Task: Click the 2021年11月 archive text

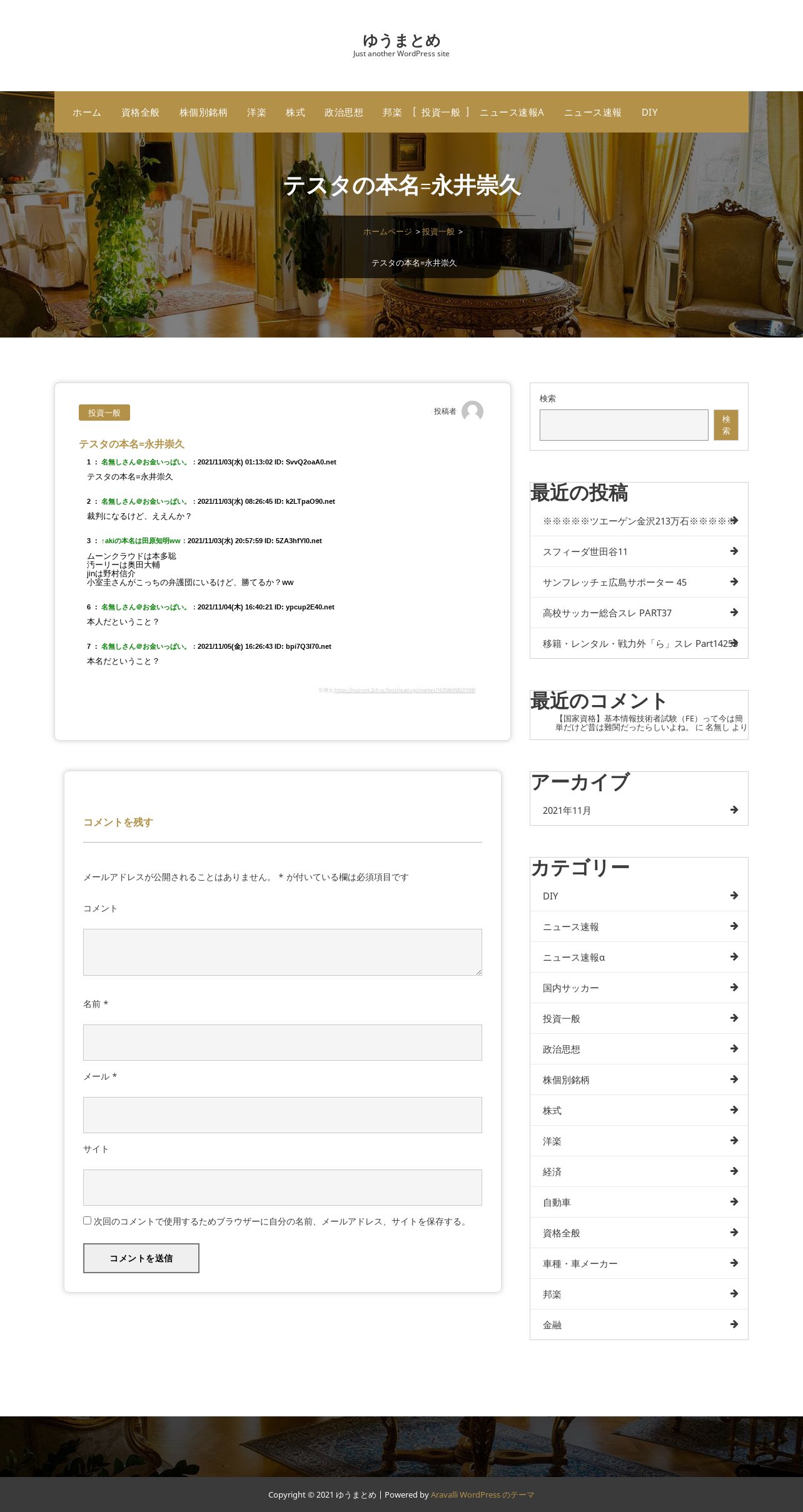Action: click(567, 810)
